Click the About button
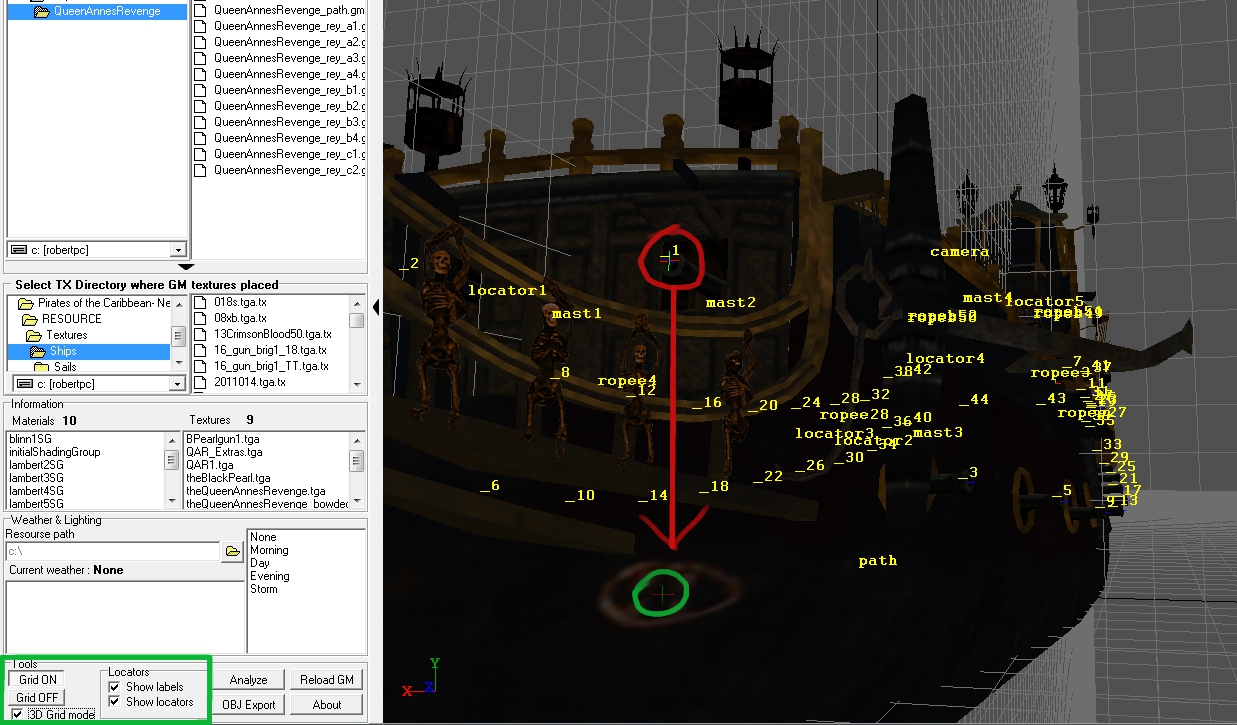 [327, 705]
